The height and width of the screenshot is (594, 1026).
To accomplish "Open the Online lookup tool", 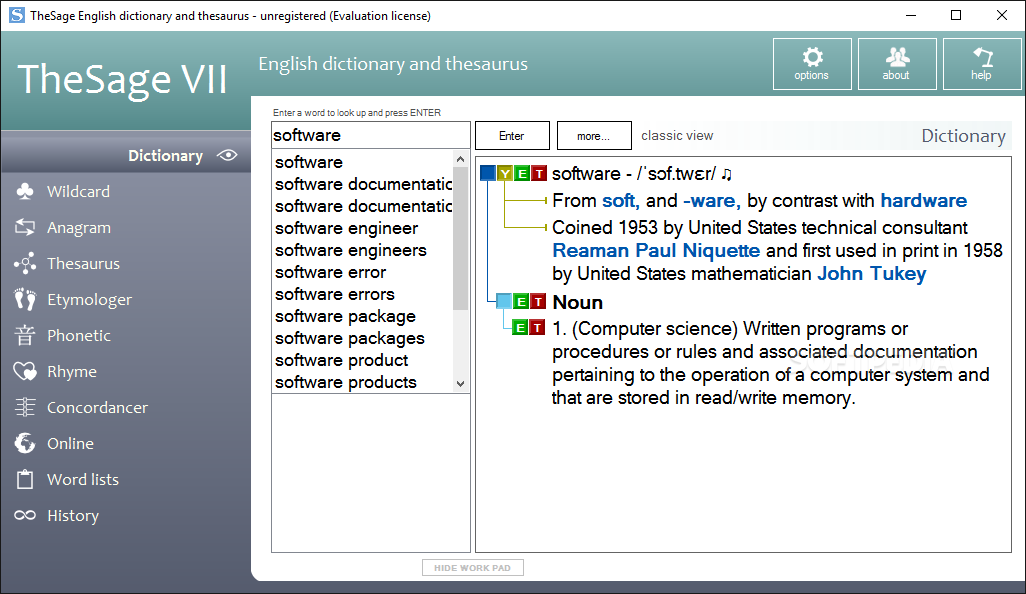I will click(x=71, y=443).
